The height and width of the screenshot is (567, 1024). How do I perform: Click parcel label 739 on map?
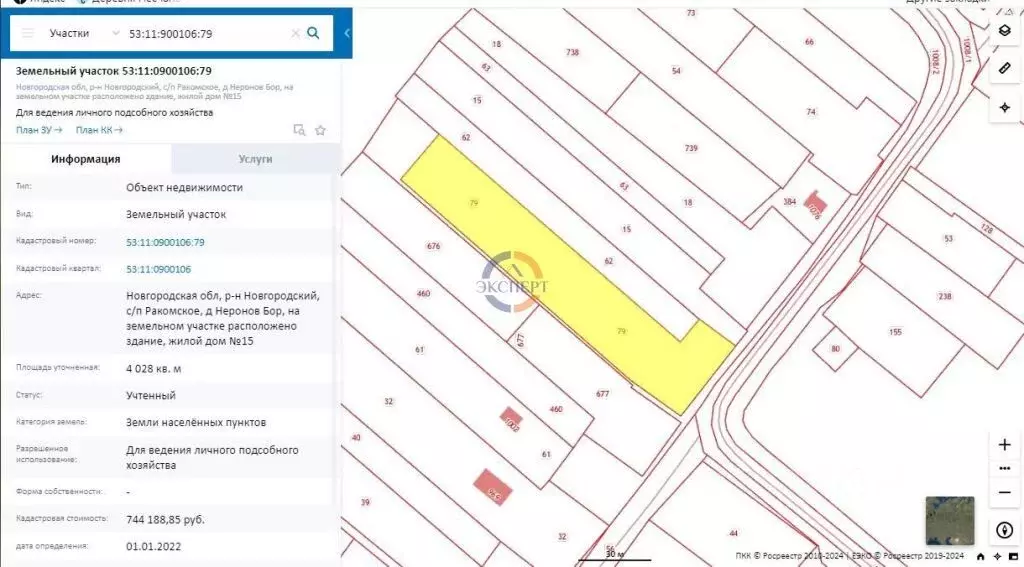[691, 148]
